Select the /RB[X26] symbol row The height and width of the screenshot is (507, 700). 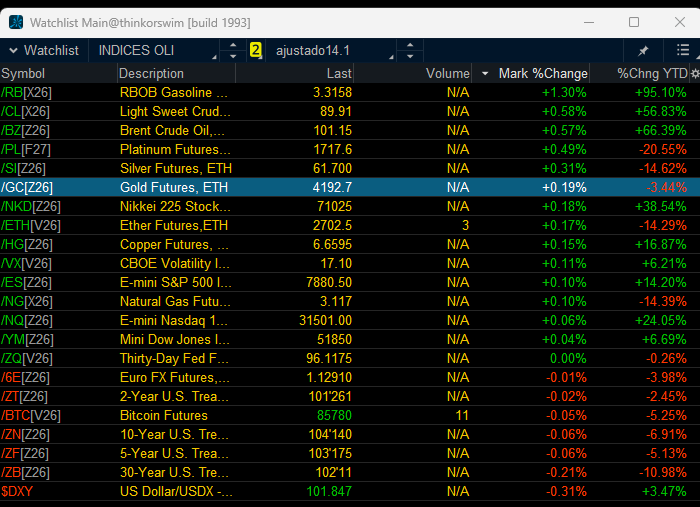pyautogui.click(x=26, y=92)
